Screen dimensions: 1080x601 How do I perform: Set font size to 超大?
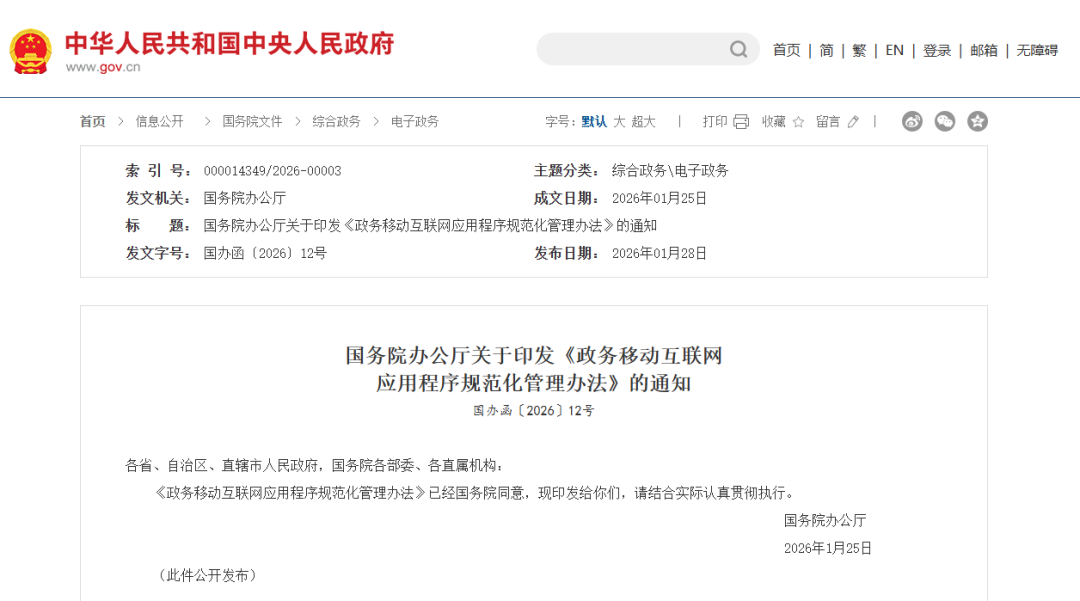coord(643,121)
